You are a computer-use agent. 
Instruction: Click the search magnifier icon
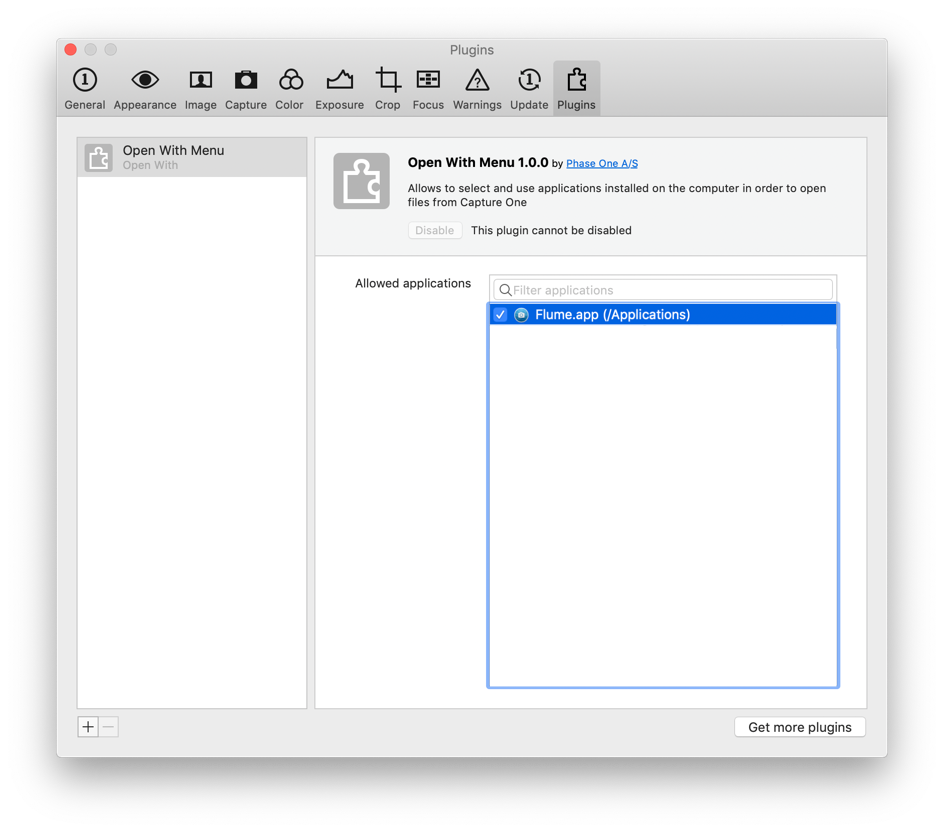[505, 290]
